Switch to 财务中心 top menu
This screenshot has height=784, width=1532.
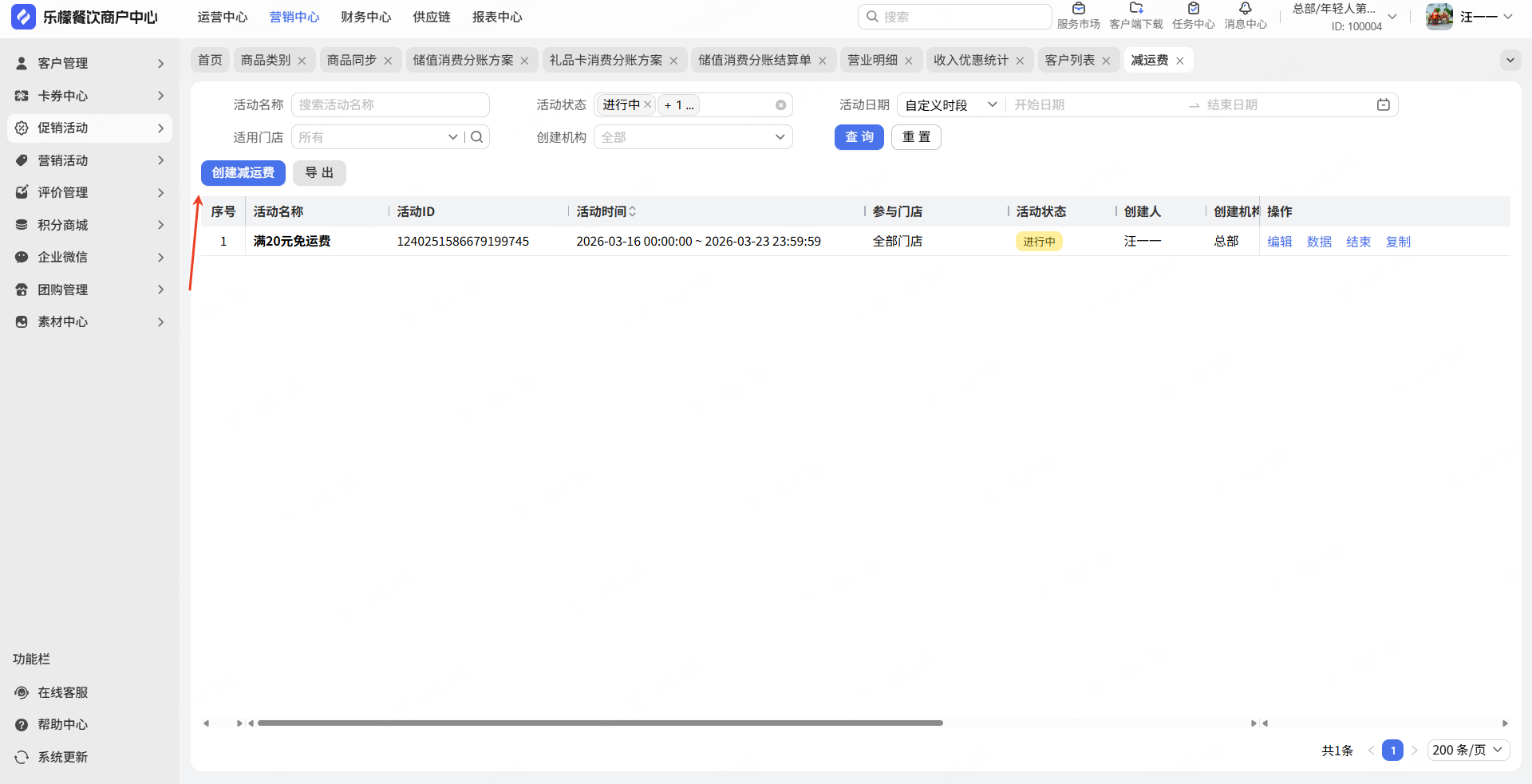pos(365,17)
